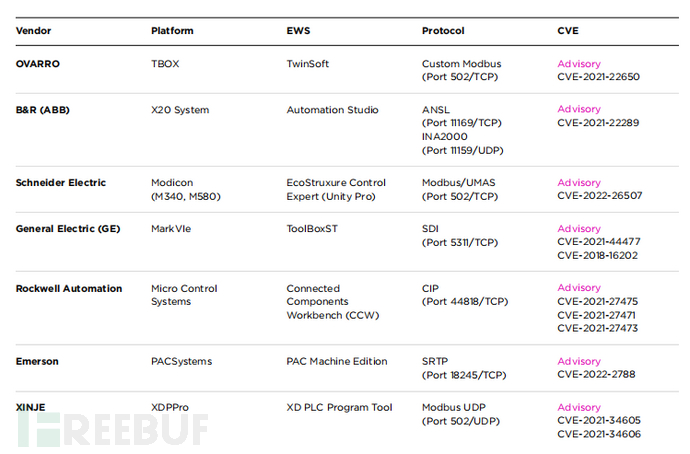Image resolution: width=690 pixels, height=454 pixels.
Task: Open the Advisory link for B&R (ABB)
Action: 579,109
